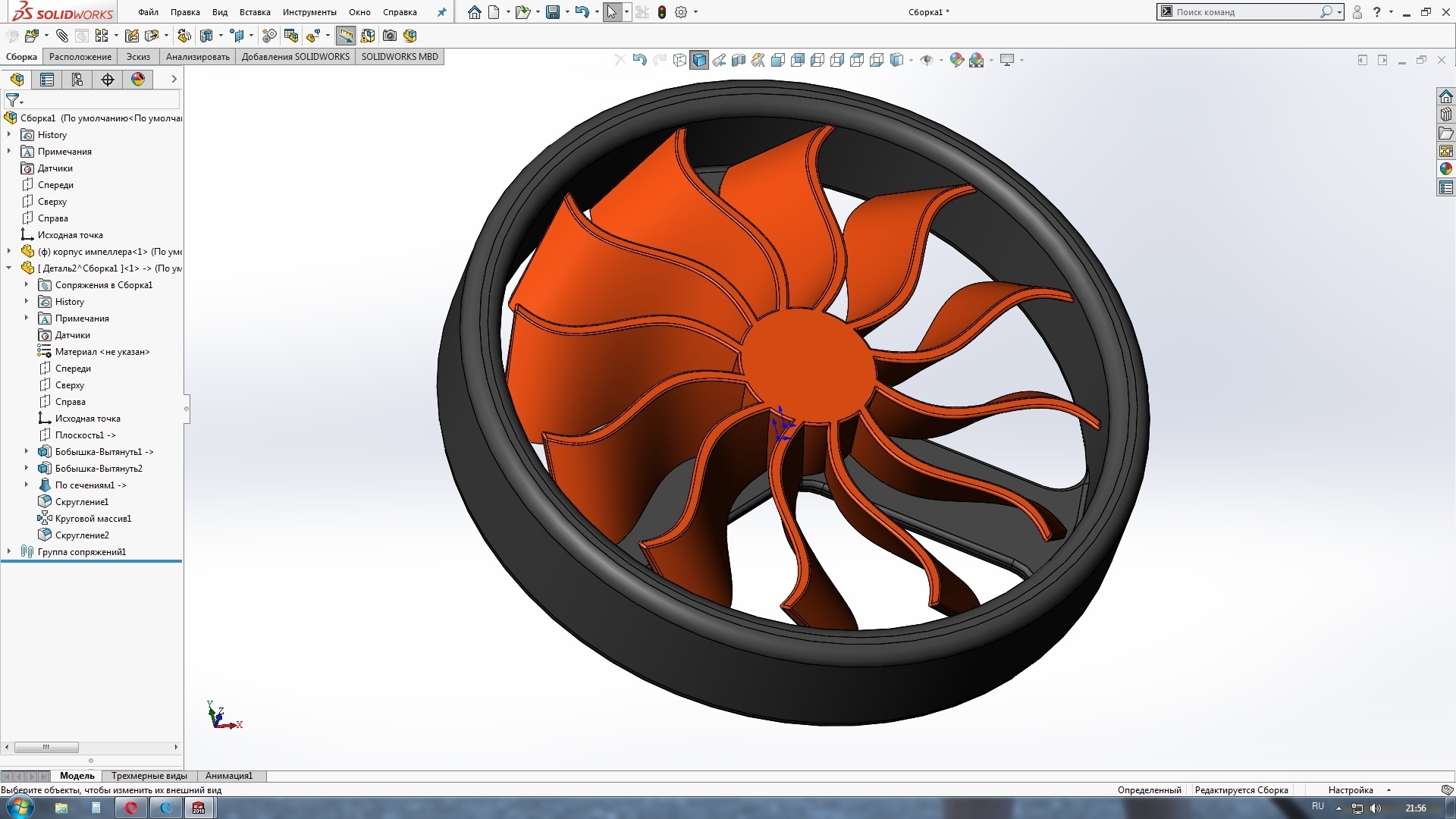Image resolution: width=1456 pixels, height=819 pixels.
Task: Click the Настройка status bar button
Action: tap(1351, 790)
